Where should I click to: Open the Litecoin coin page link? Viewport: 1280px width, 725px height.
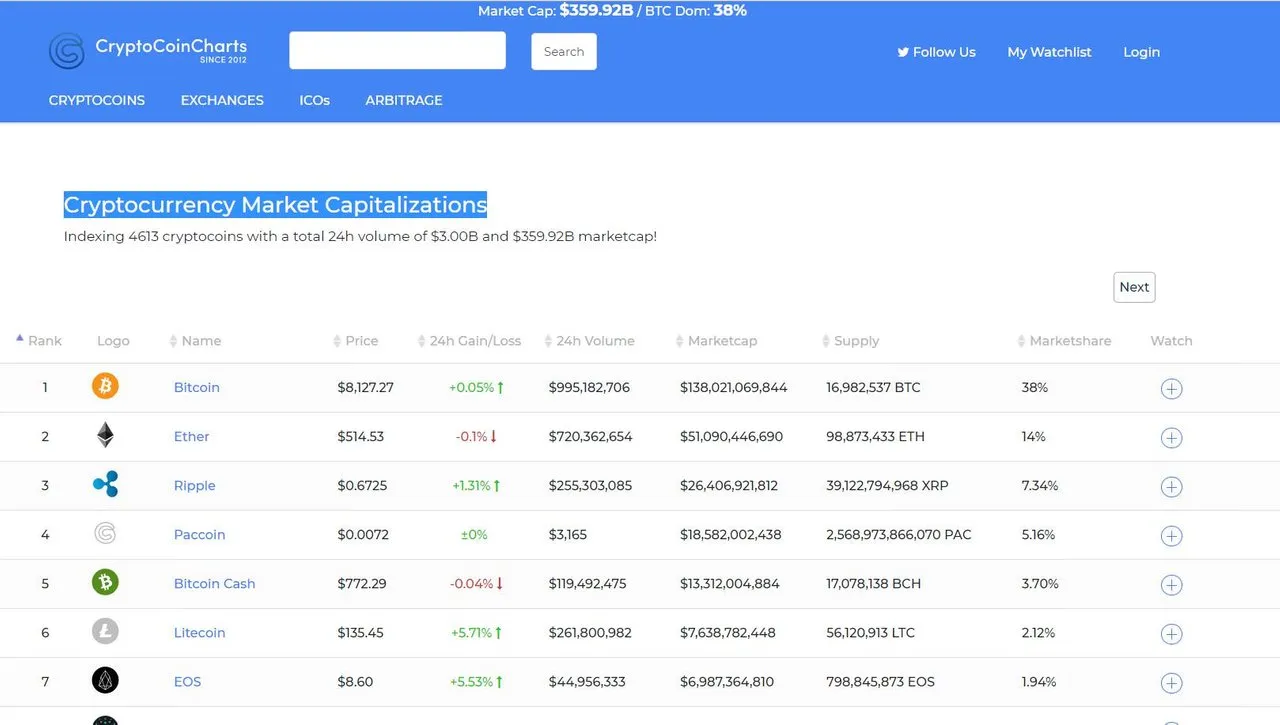[x=200, y=632]
